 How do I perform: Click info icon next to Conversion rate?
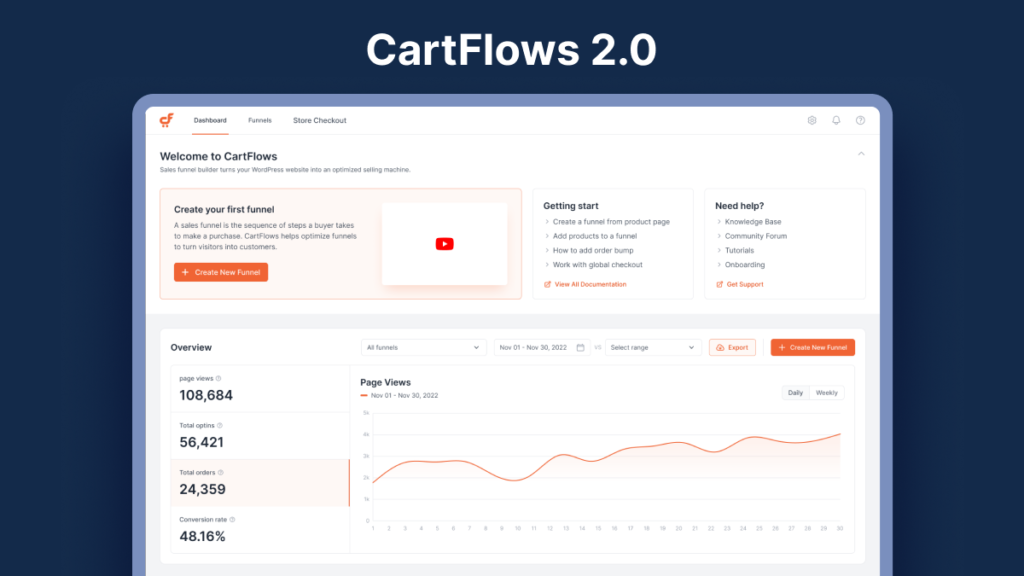point(232,519)
